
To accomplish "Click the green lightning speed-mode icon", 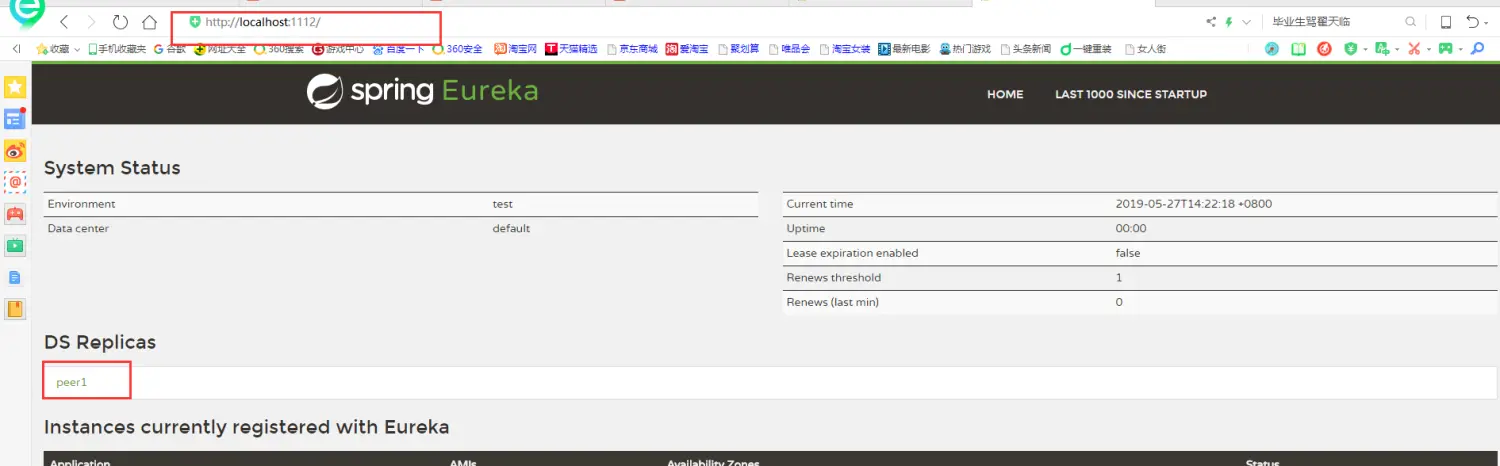I will pos(1229,22).
